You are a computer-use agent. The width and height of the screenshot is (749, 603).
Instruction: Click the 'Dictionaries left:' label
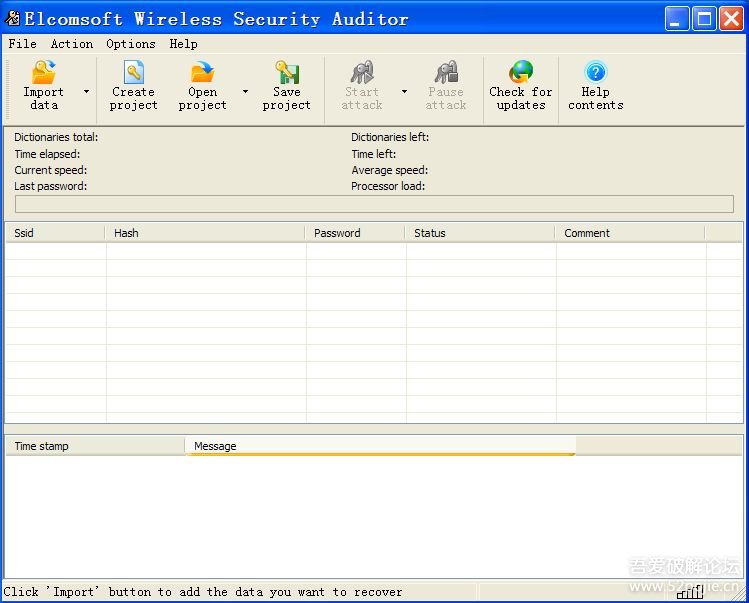[x=390, y=137]
